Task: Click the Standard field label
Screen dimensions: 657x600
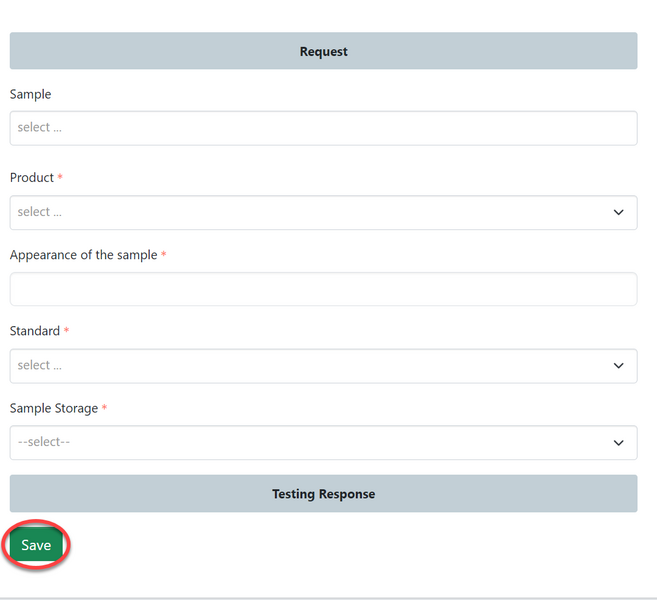Action: 35,331
